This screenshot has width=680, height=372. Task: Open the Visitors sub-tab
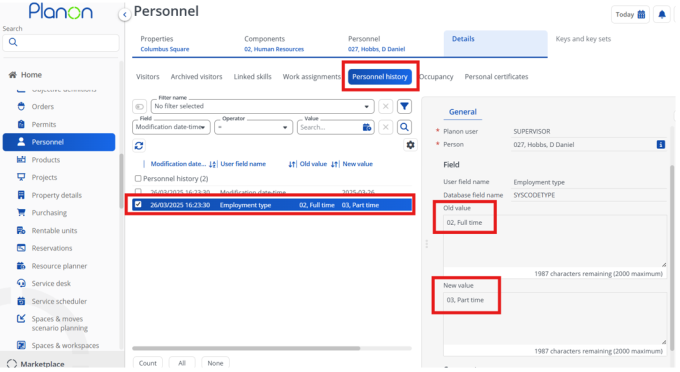point(147,77)
